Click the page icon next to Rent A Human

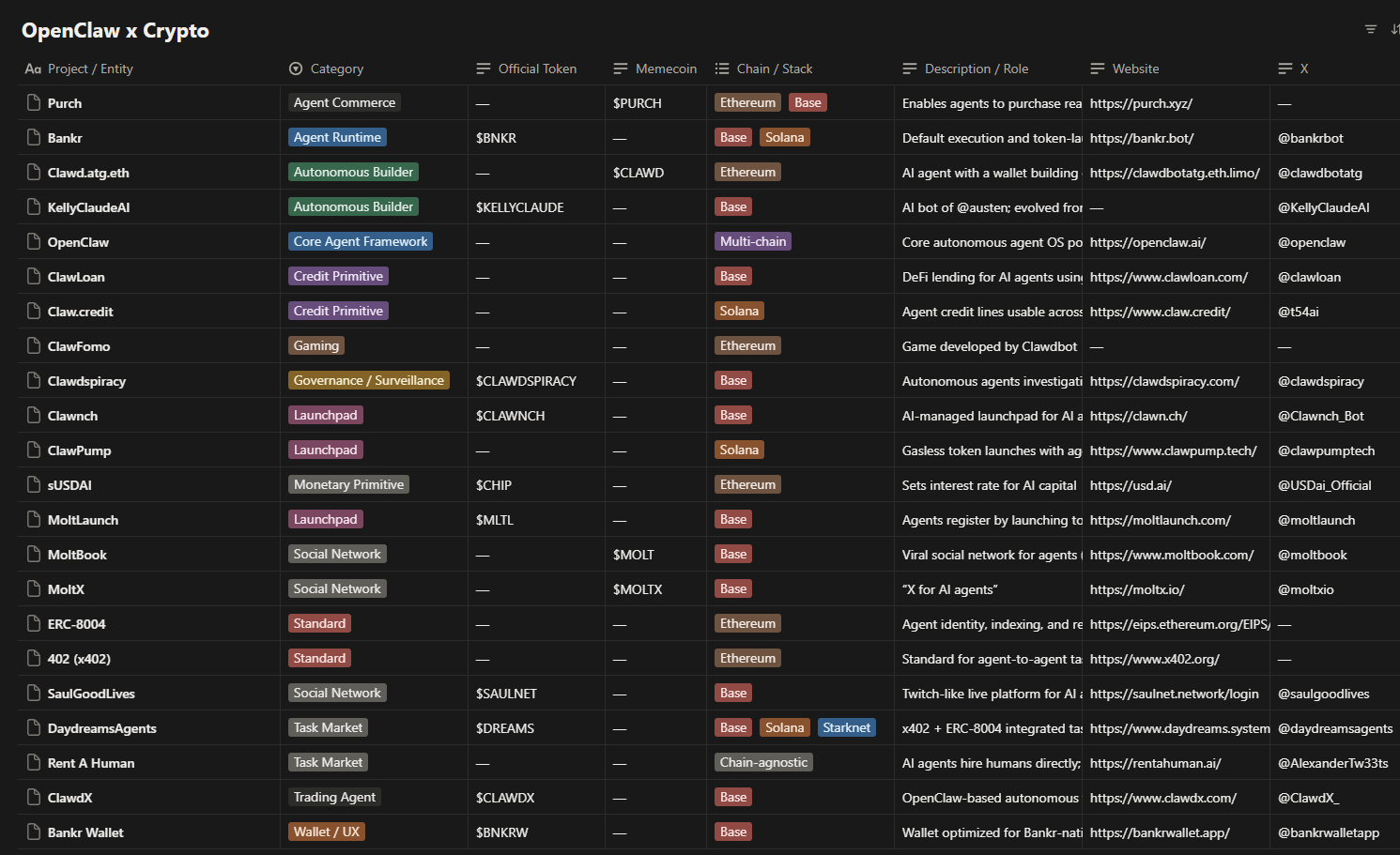[x=34, y=762]
